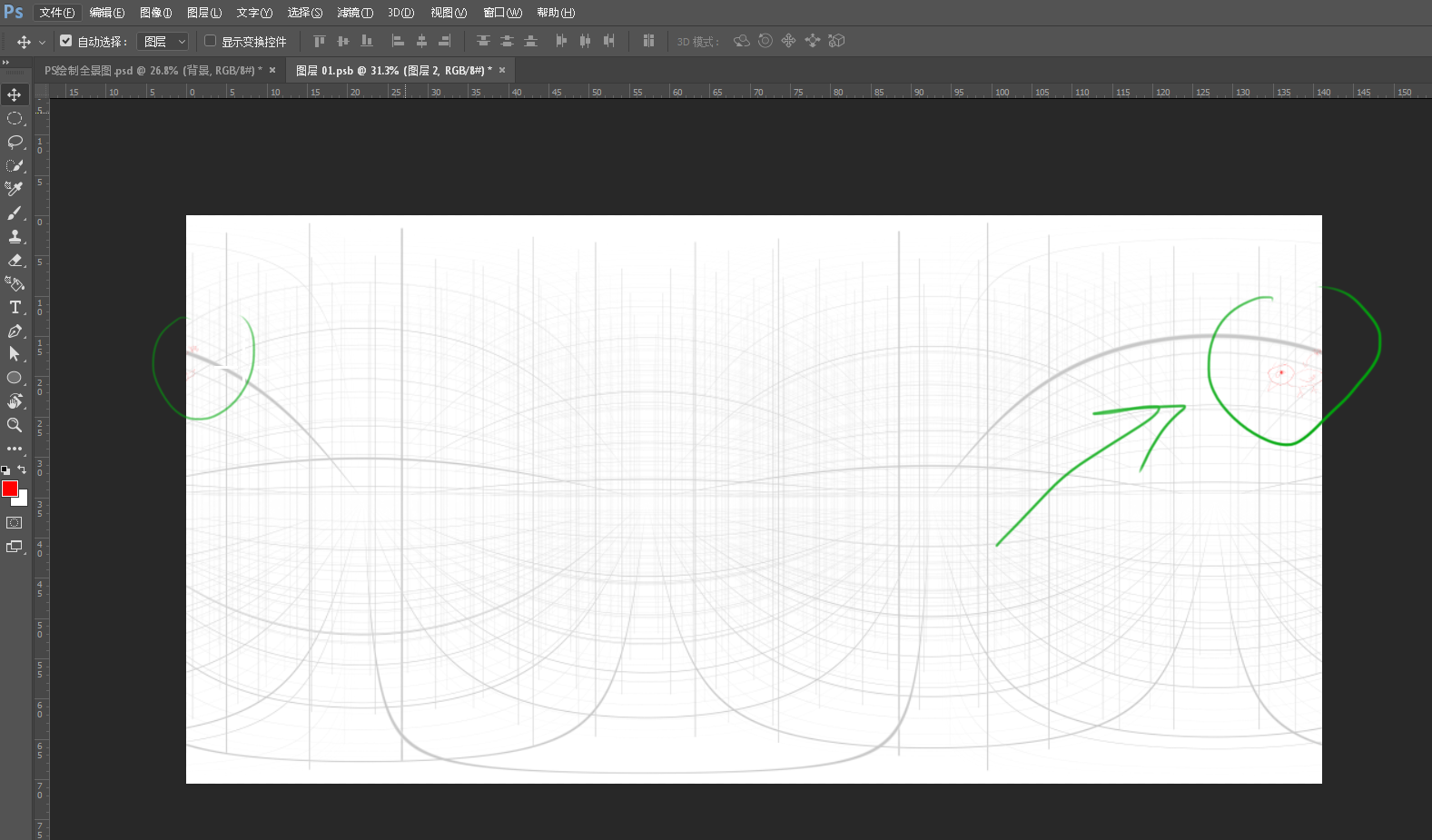Select the Elliptical Marquee tool
The width and height of the screenshot is (1432, 840).
pyautogui.click(x=15, y=119)
